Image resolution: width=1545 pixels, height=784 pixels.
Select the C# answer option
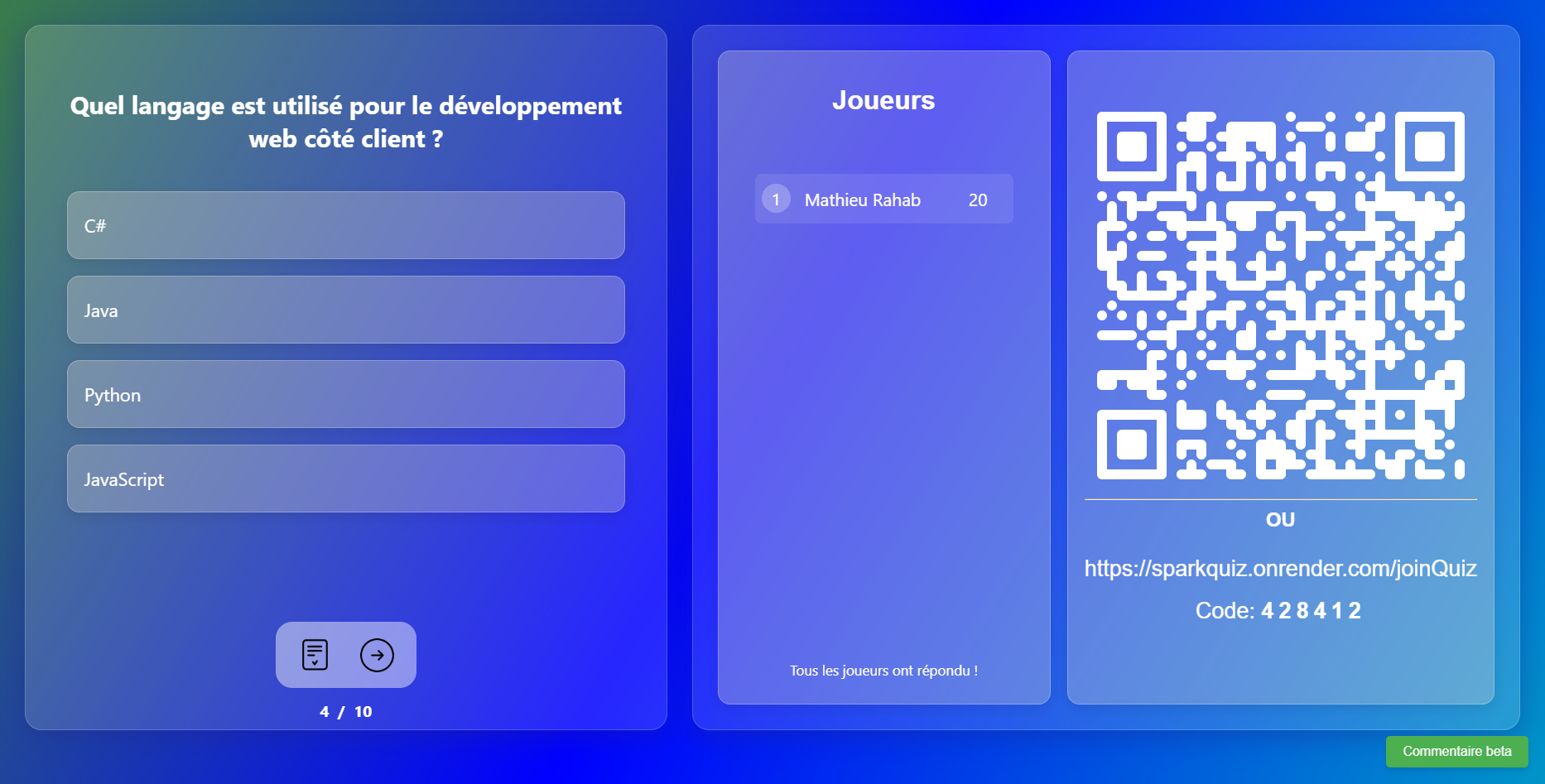[x=345, y=225]
